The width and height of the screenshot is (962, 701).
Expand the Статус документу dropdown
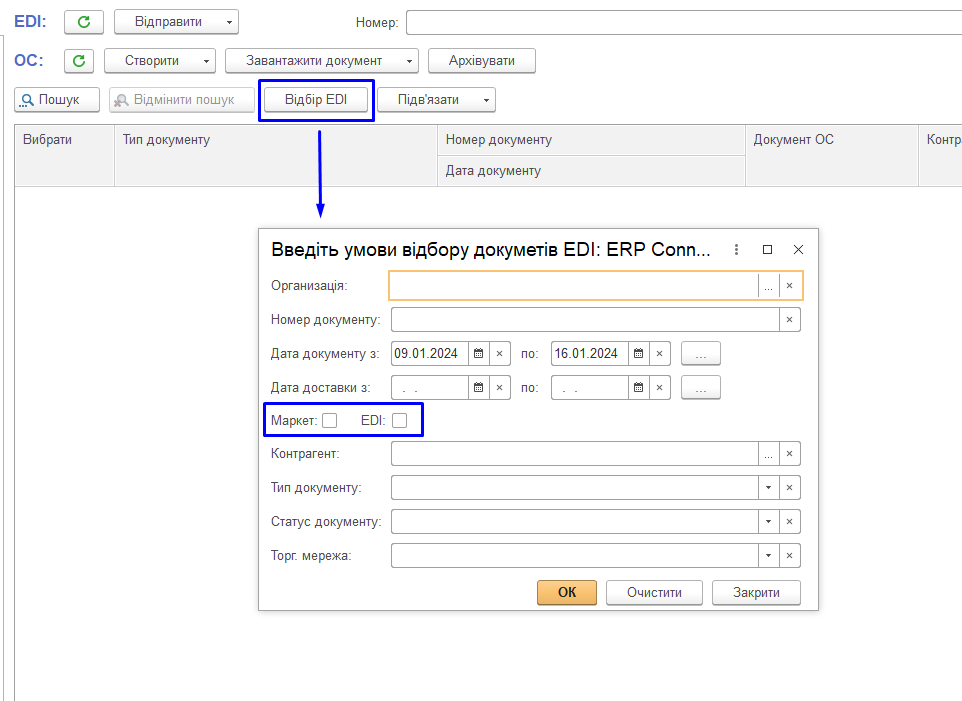pyautogui.click(x=768, y=522)
